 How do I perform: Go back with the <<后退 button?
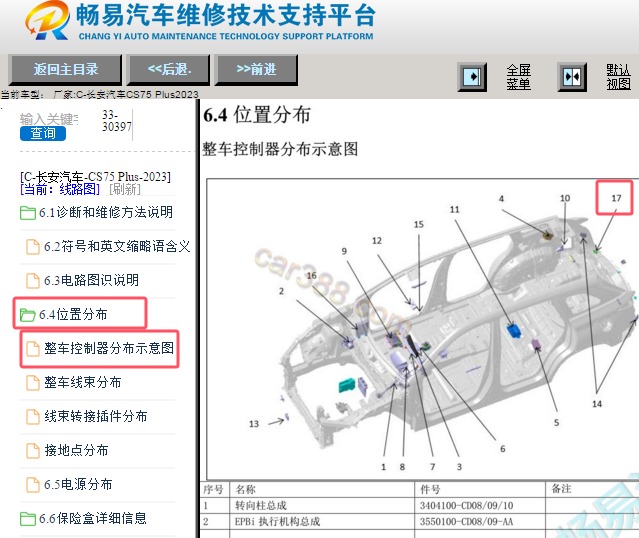[x=169, y=69]
